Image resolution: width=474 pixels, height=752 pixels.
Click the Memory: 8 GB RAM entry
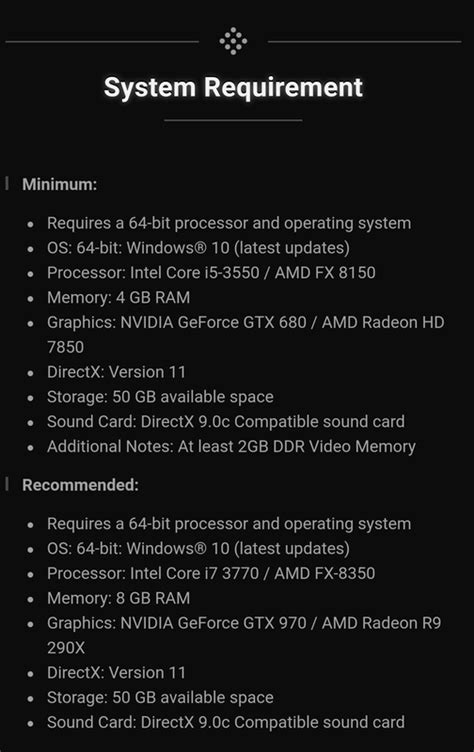[118, 598]
